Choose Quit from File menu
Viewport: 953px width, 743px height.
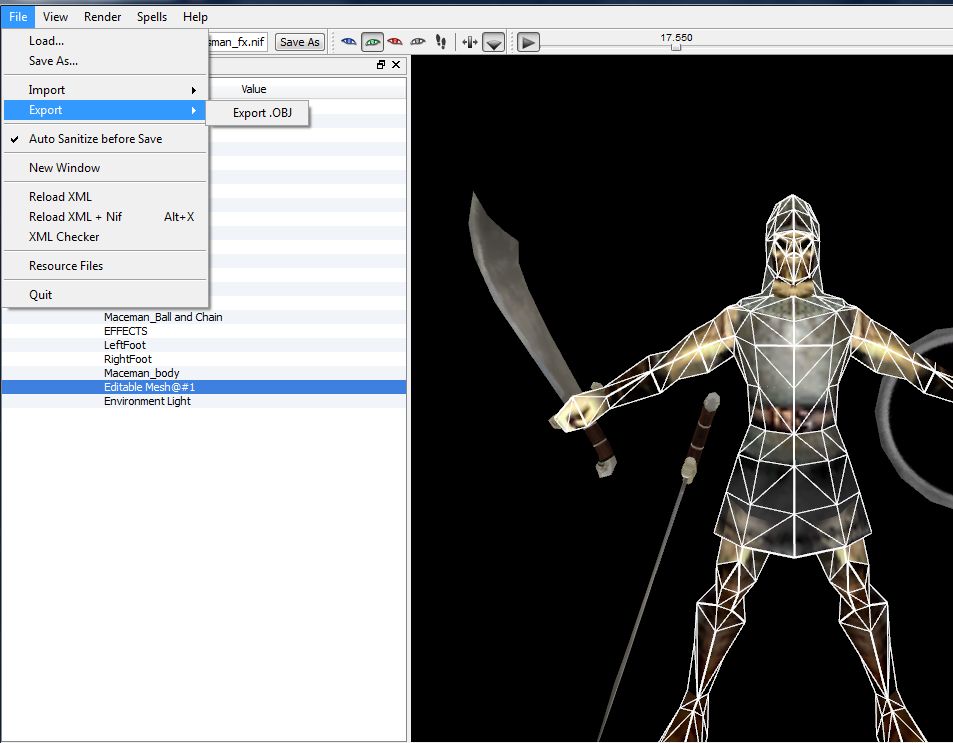coord(106,295)
